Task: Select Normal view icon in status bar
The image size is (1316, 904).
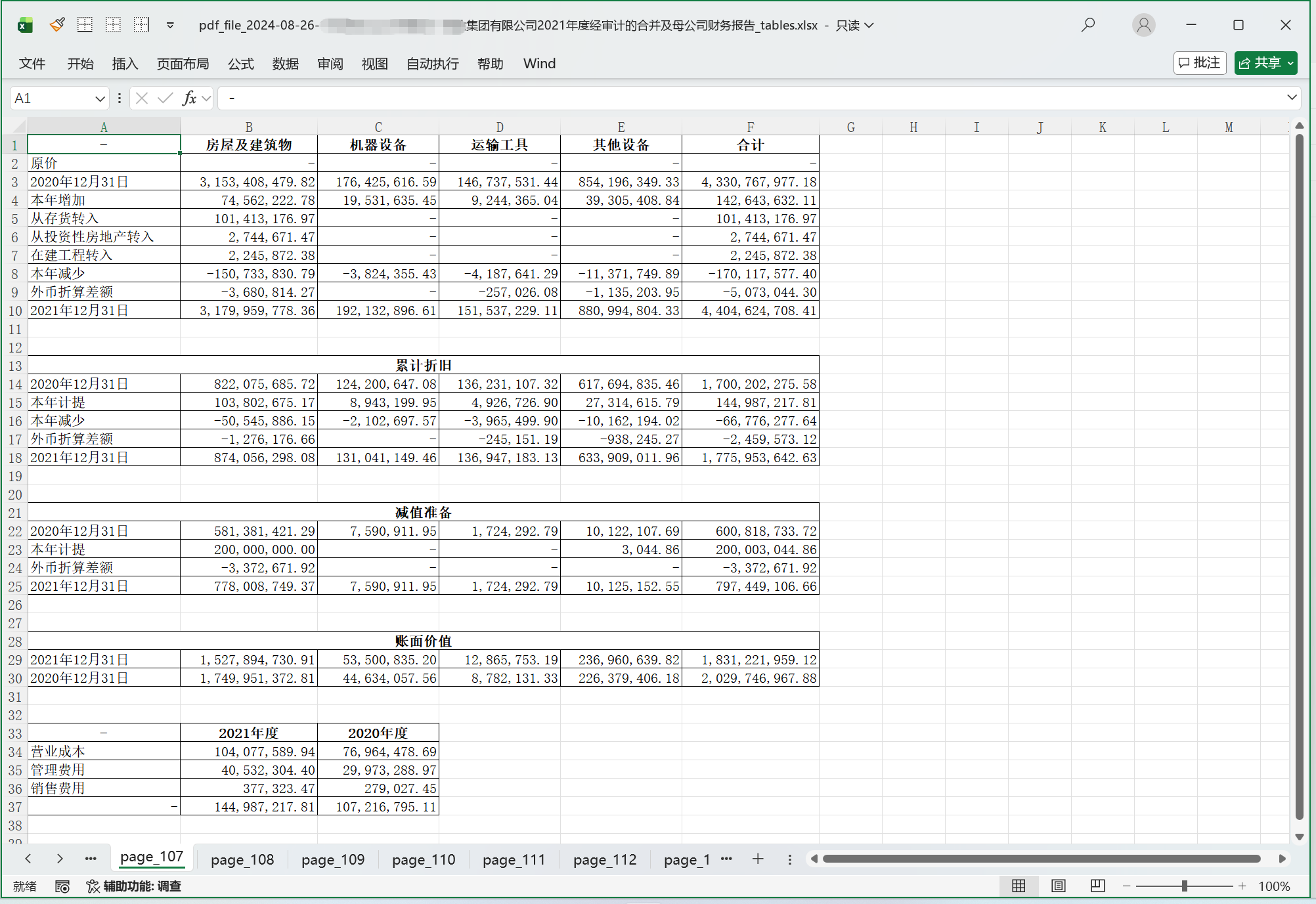Action: pyautogui.click(x=1019, y=886)
